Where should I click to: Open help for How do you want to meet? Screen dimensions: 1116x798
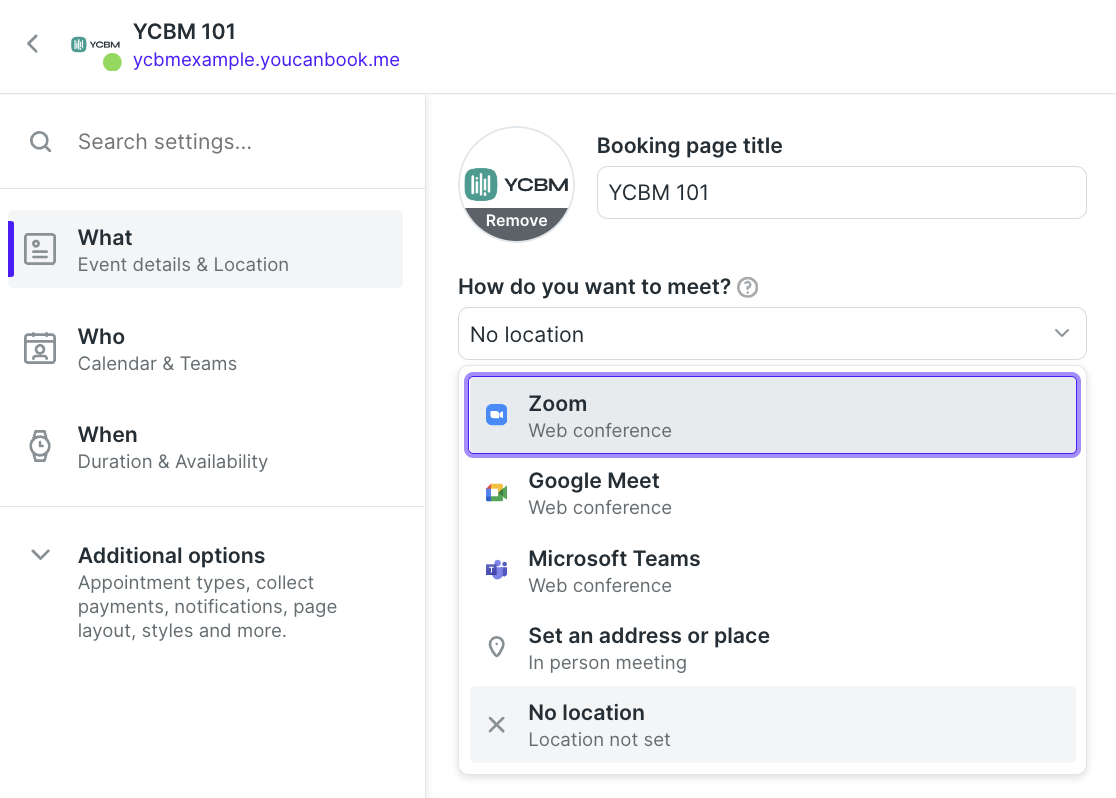[747, 288]
